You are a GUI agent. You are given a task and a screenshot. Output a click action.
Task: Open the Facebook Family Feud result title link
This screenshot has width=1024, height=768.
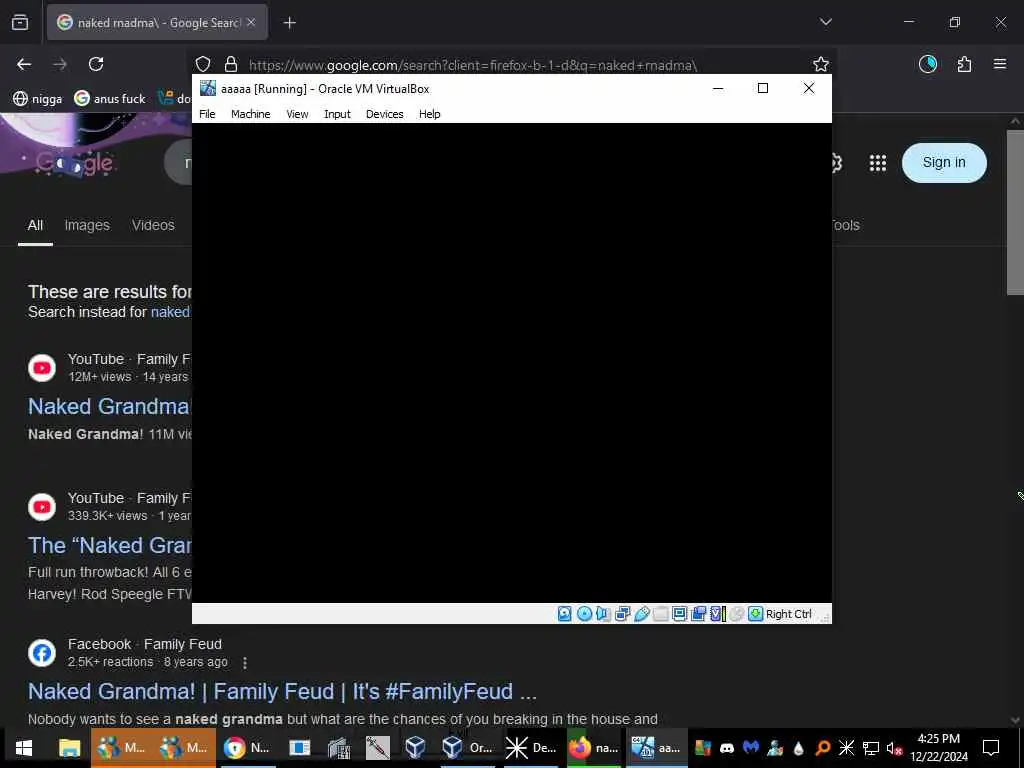pos(282,692)
